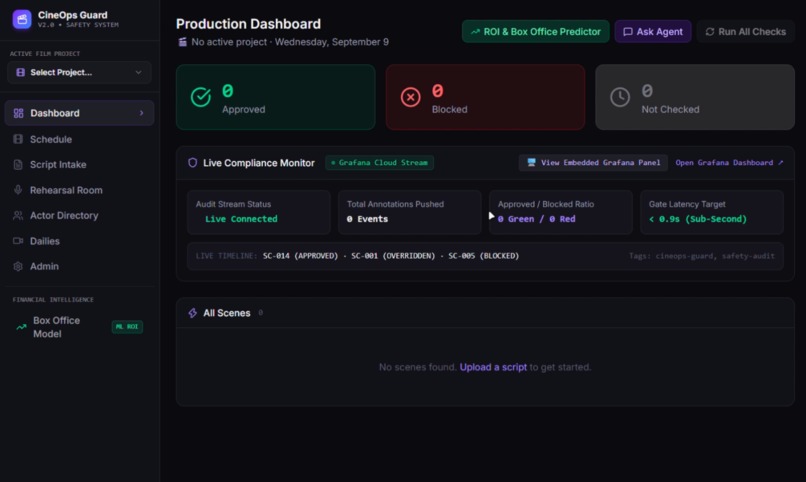Image resolution: width=806 pixels, height=482 pixels.
Task: View Embedded Grafana Panel
Action: 593,162
